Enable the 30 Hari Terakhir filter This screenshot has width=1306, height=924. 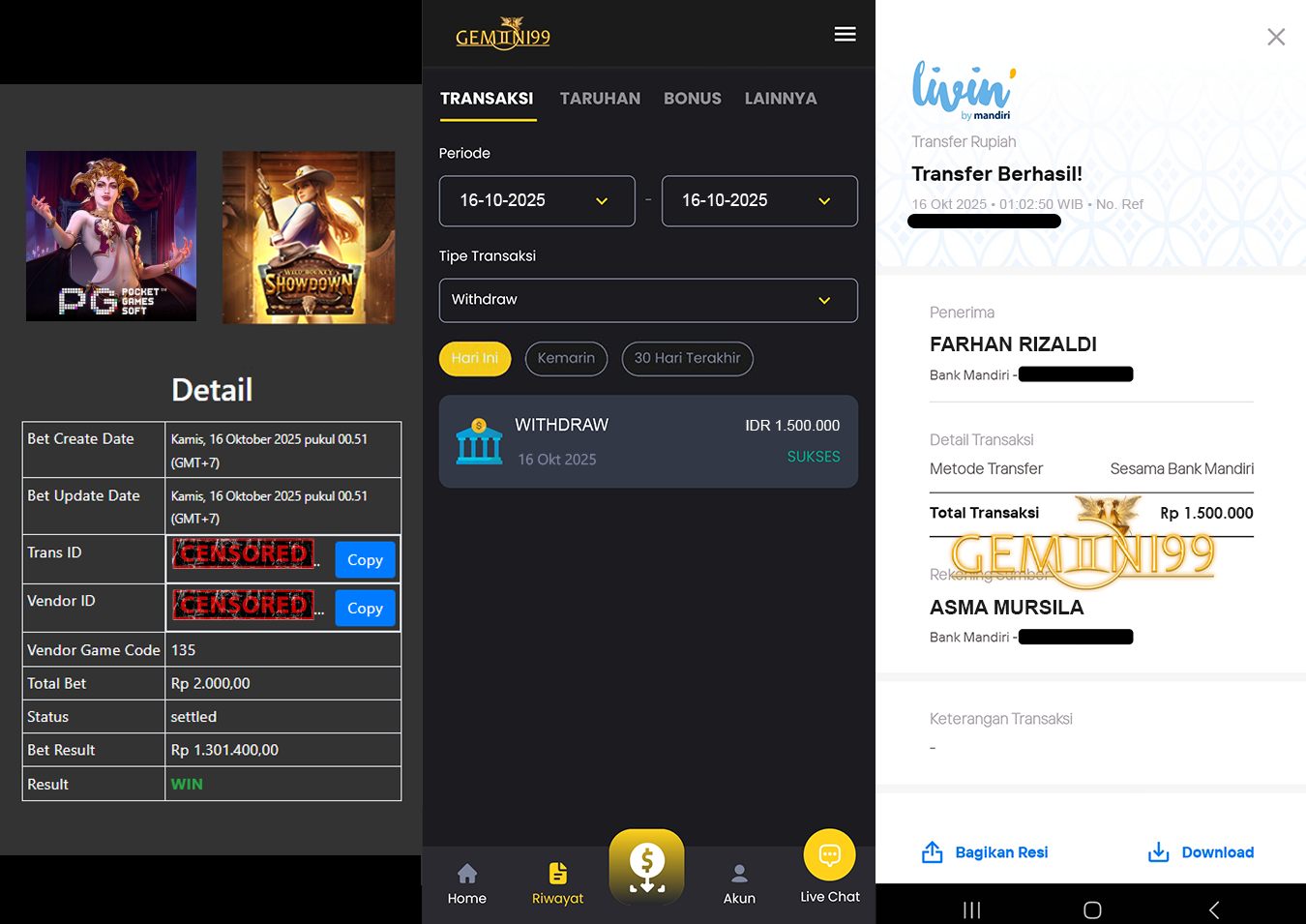(x=687, y=358)
